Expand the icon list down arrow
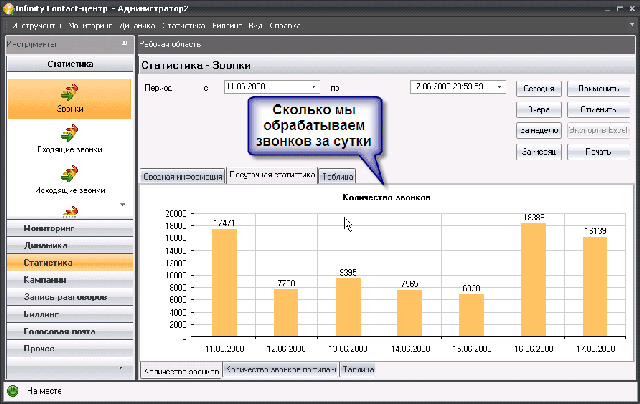 tap(122, 204)
